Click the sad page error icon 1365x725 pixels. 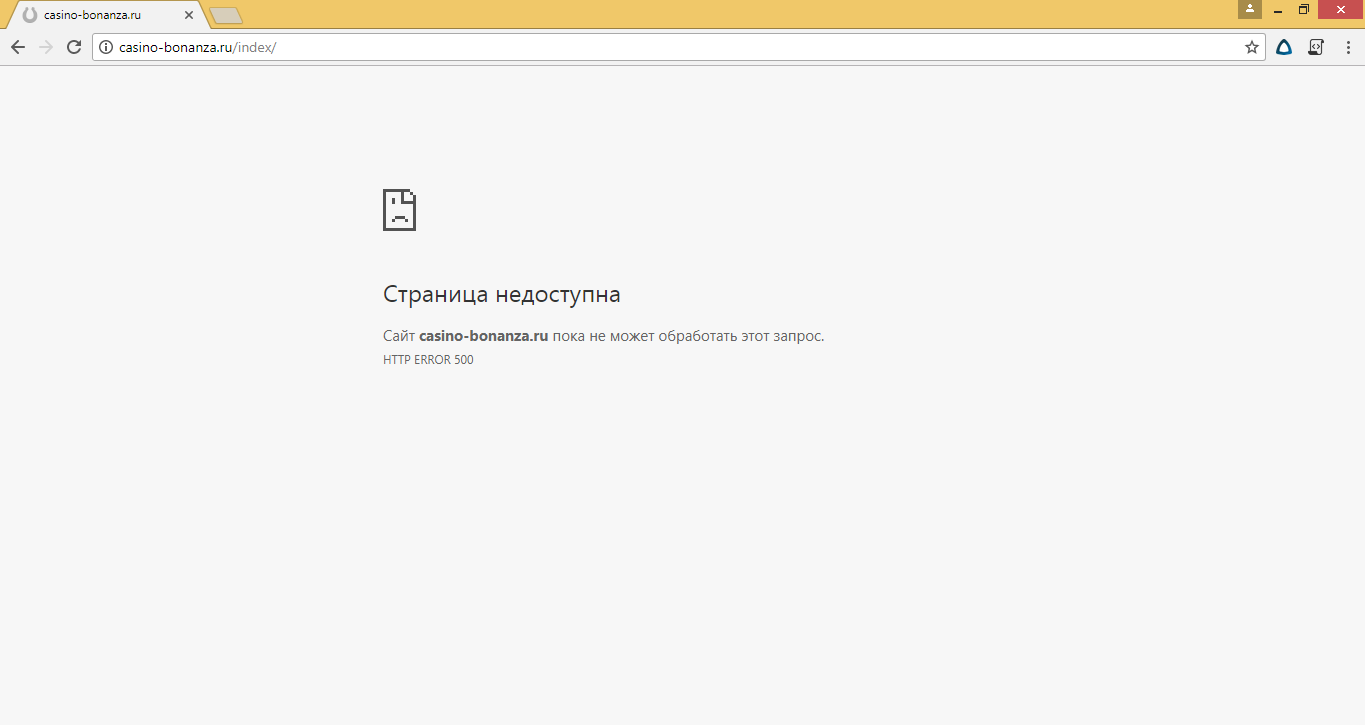pos(399,210)
